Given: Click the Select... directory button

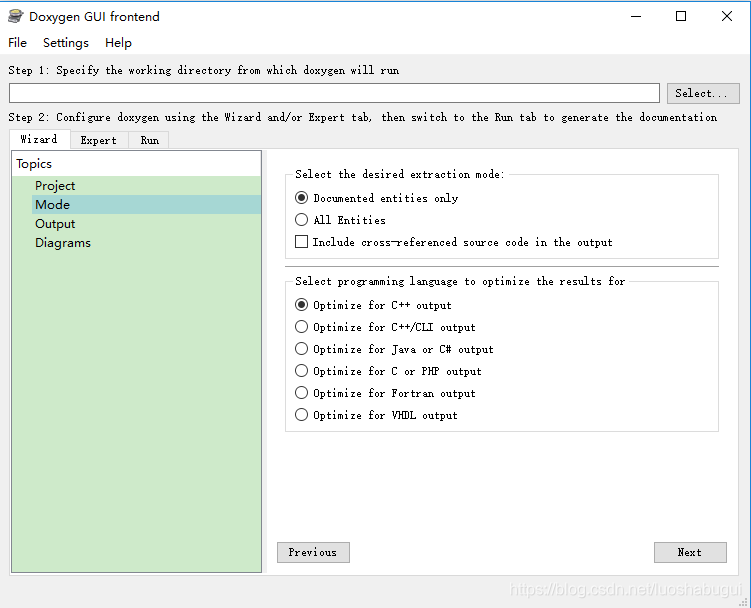Looking at the screenshot, I should pos(703,93).
